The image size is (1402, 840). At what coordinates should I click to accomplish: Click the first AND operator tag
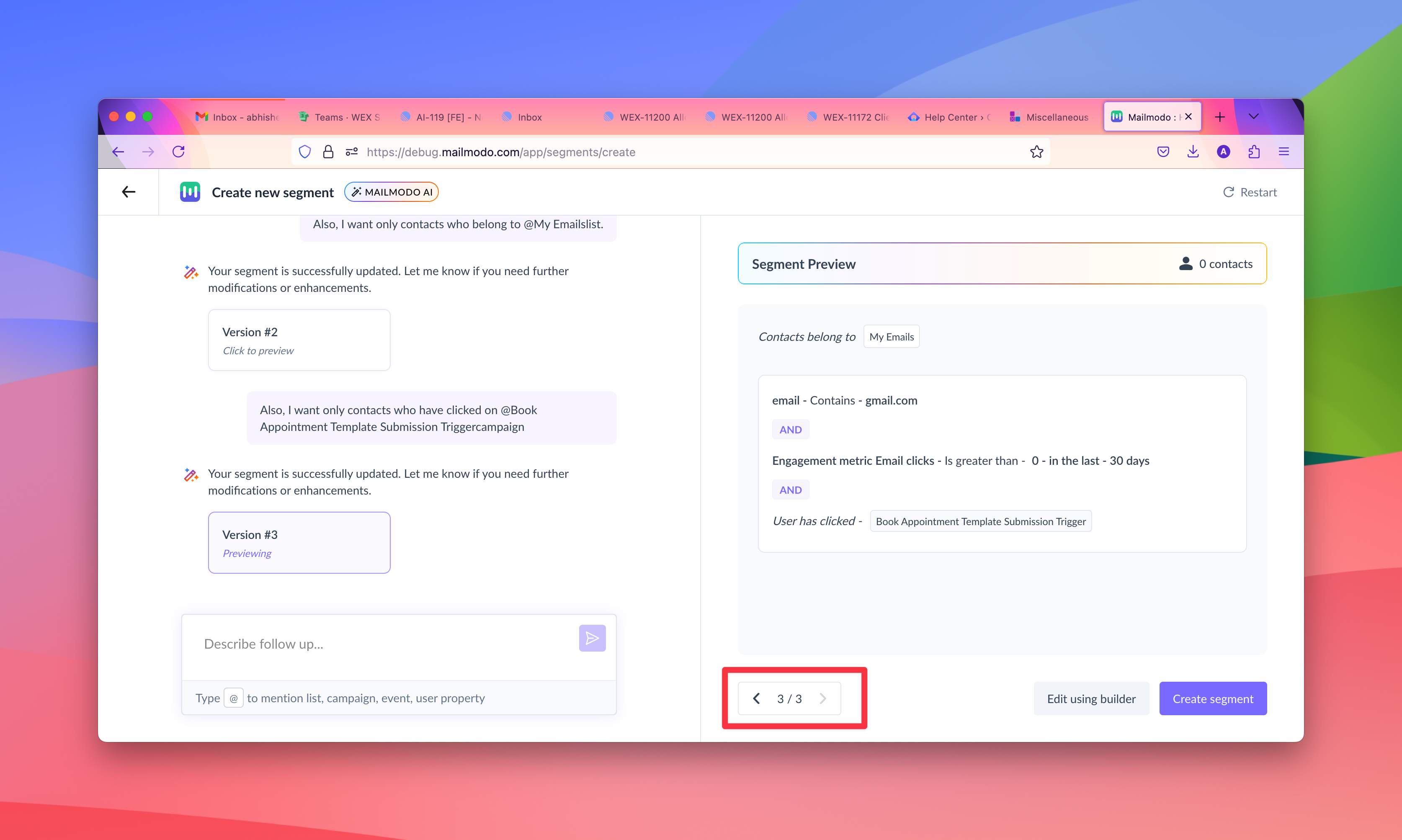(791, 430)
